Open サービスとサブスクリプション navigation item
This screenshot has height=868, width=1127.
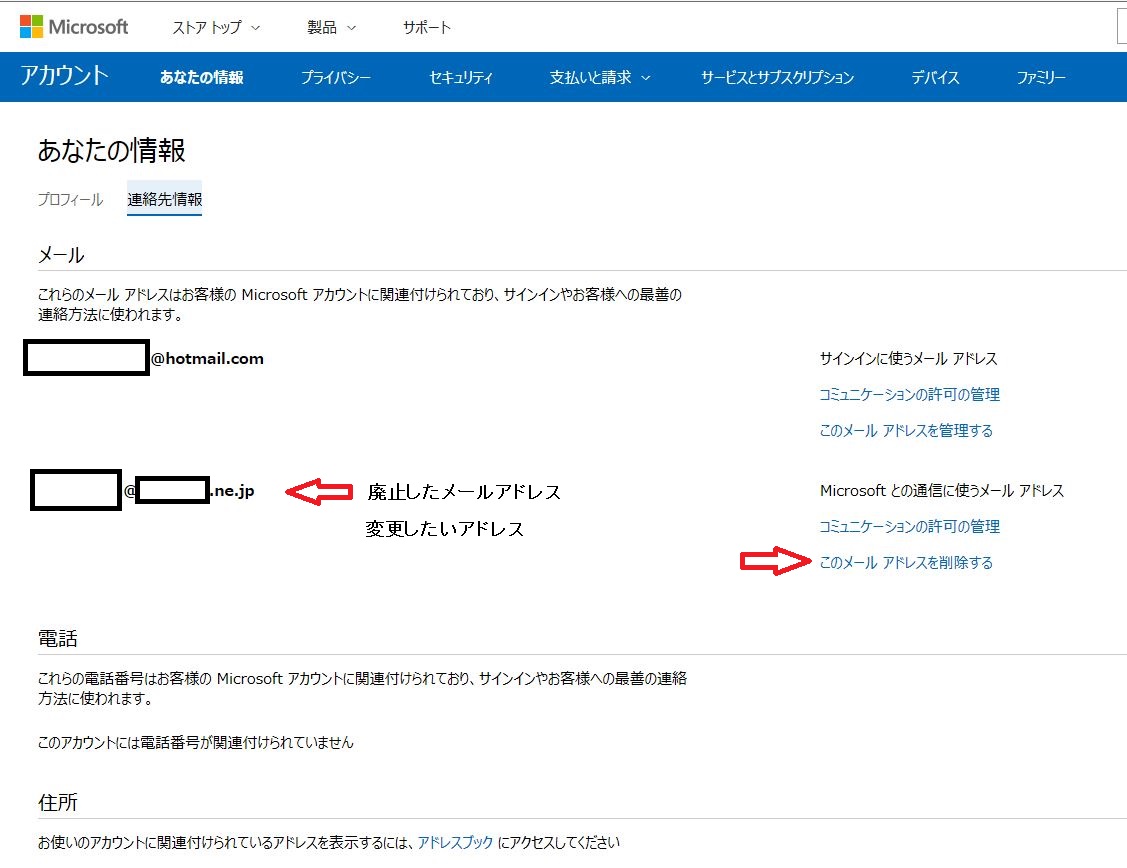point(778,78)
